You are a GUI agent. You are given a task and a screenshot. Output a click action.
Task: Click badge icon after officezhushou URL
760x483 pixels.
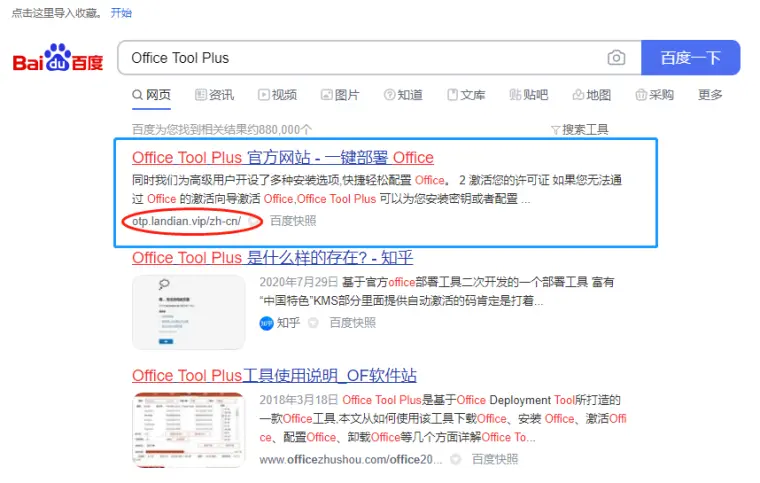456,459
